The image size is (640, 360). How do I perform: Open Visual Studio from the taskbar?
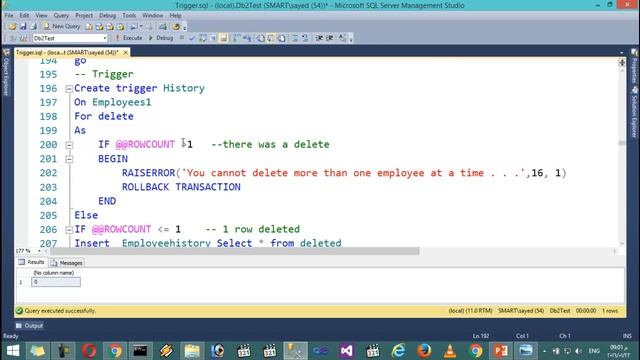(346, 351)
